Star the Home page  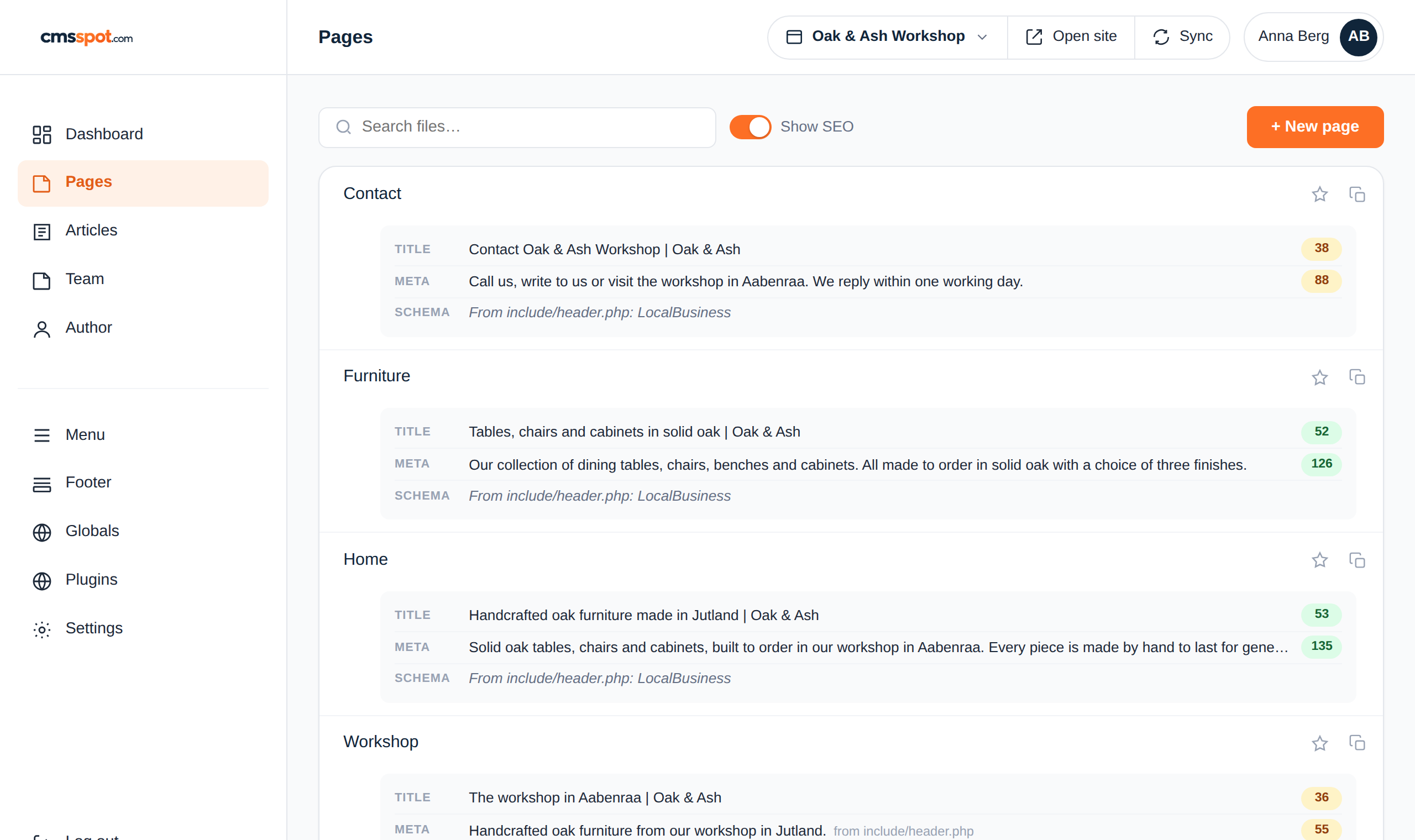point(1319,560)
